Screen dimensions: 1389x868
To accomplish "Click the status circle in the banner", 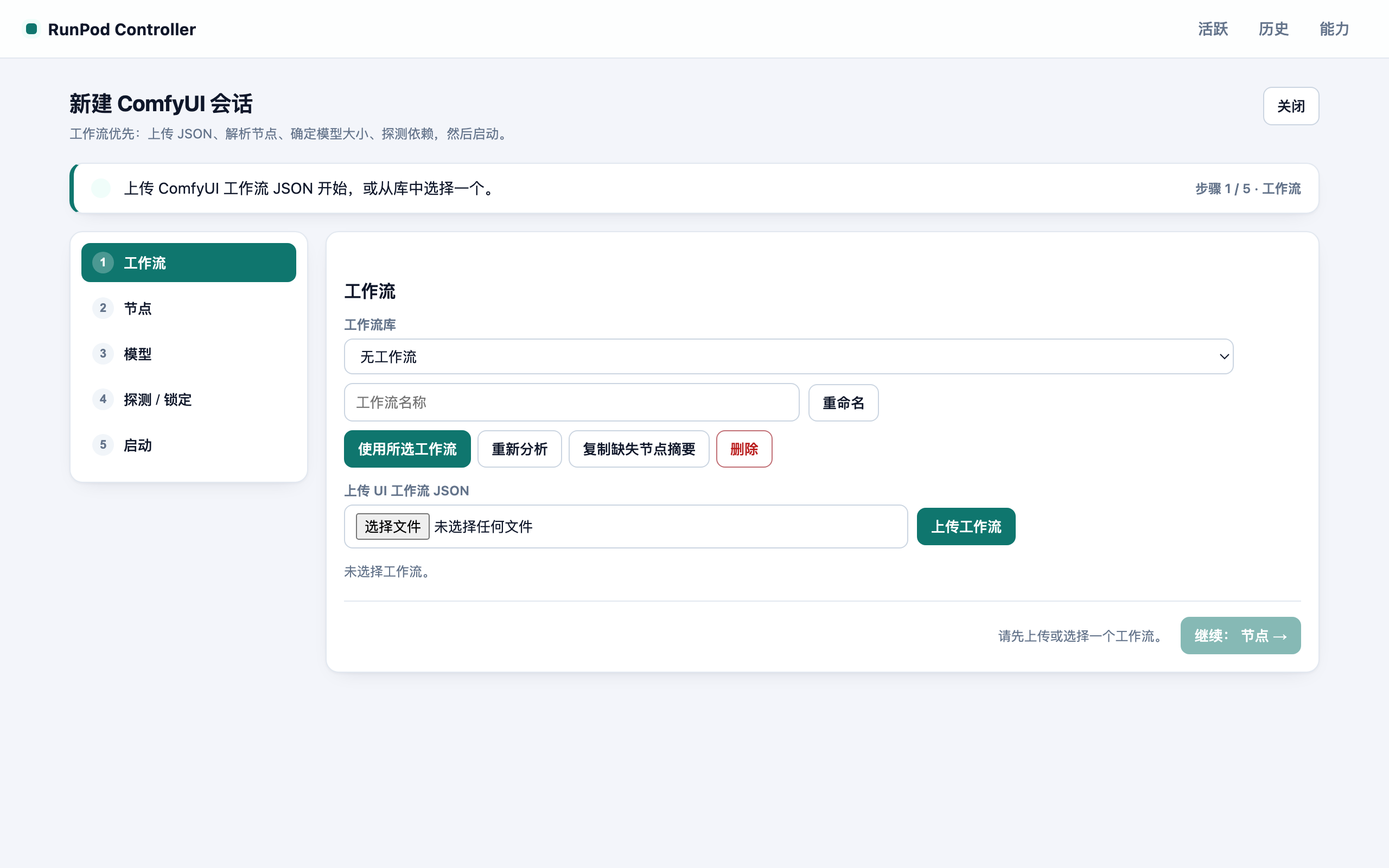I will coord(101,188).
